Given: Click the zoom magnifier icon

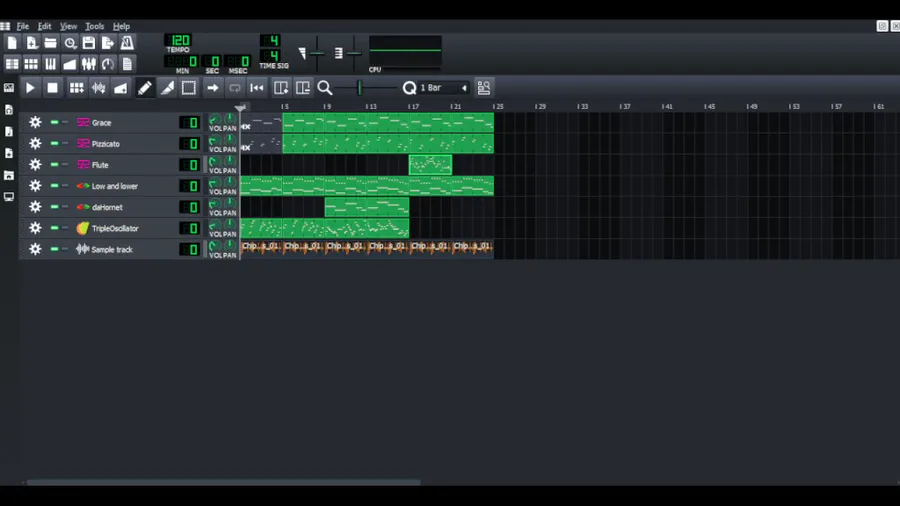Looking at the screenshot, I should click(325, 88).
